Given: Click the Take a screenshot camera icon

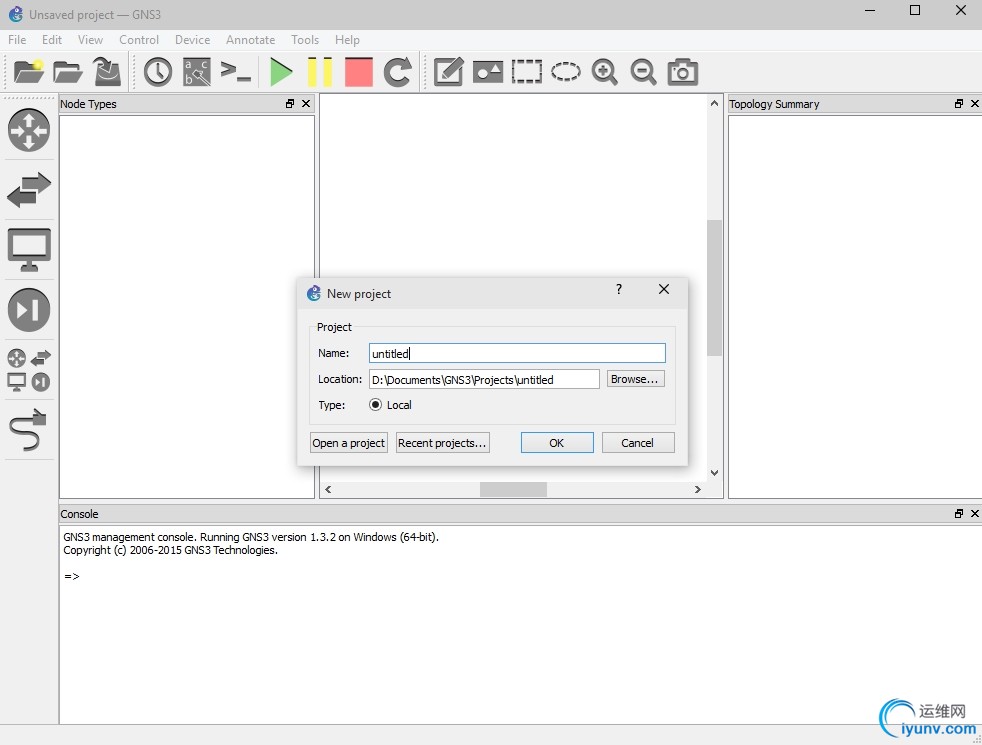Looking at the screenshot, I should pos(683,71).
